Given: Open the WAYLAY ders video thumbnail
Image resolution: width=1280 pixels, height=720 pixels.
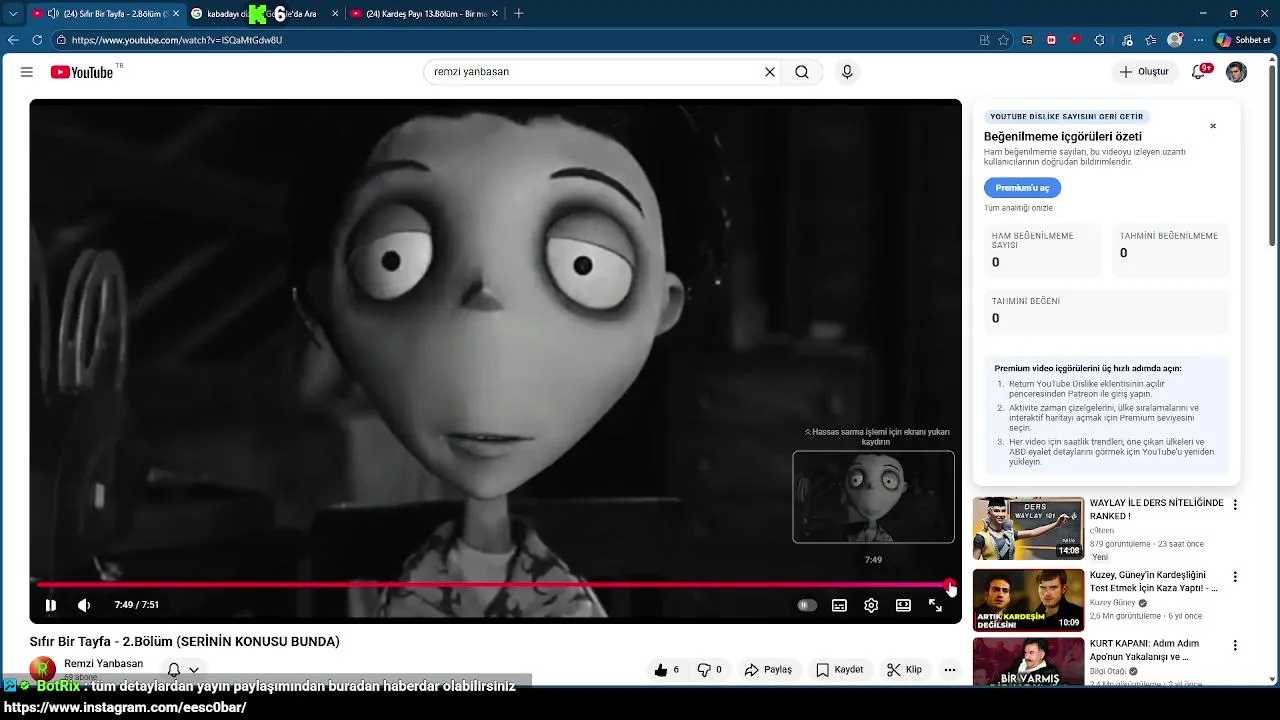Looking at the screenshot, I should point(1028,529).
